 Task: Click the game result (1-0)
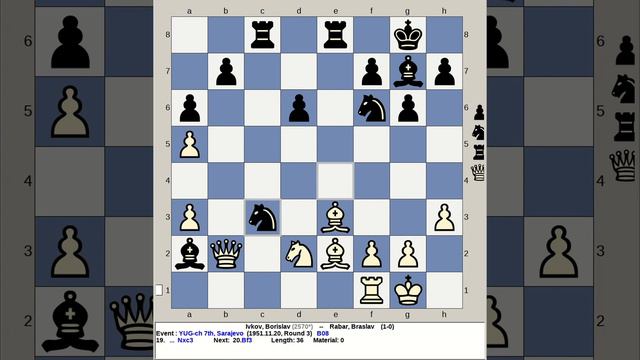pyautogui.click(x=387, y=327)
